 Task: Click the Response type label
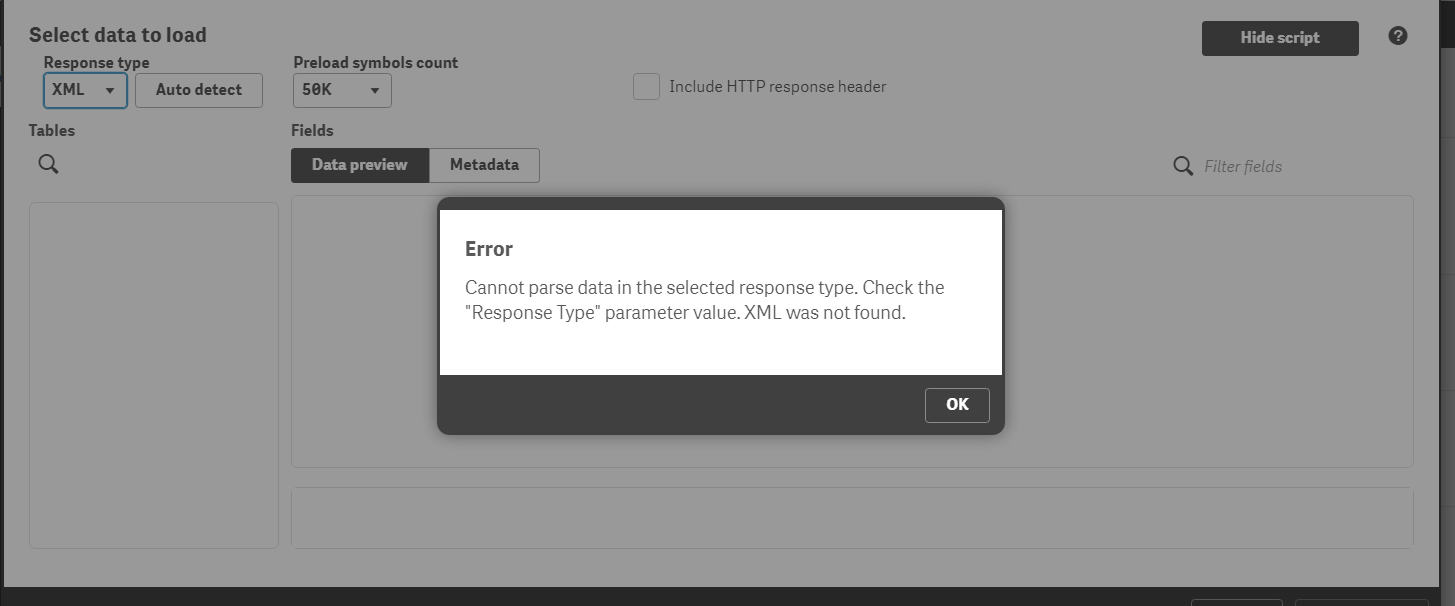96,62
